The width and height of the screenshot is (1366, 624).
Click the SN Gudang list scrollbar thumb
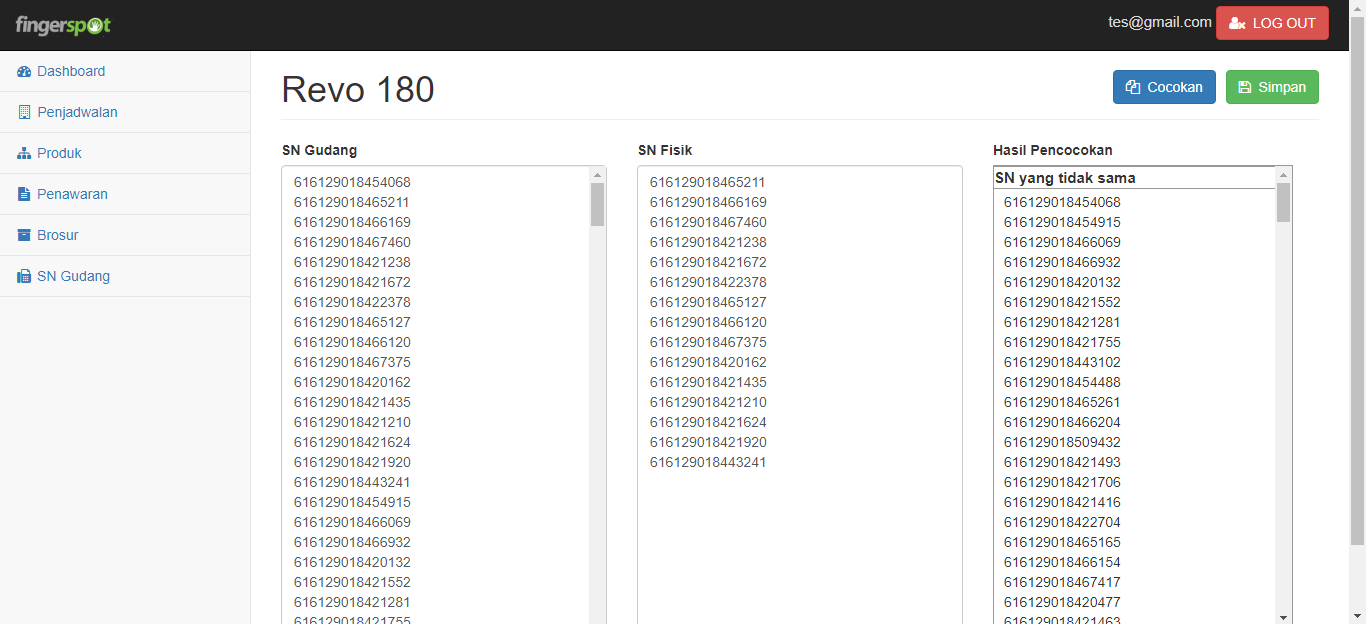[x=597, y=204]
